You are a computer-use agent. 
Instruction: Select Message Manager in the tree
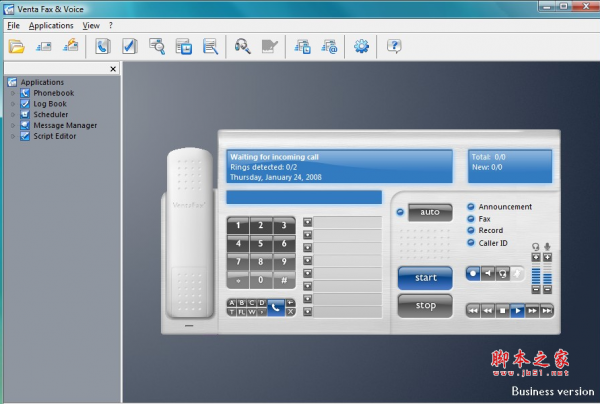tap(65, 125)
